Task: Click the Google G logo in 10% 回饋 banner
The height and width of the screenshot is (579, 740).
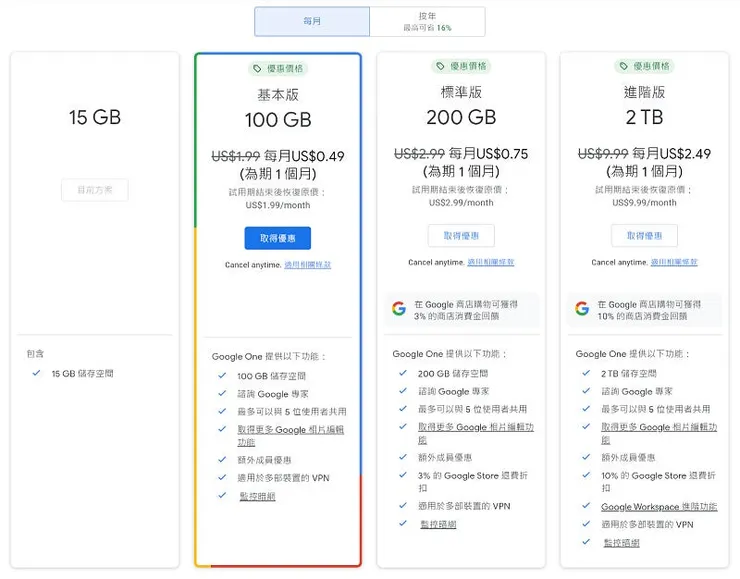Action: coord(582,309)
